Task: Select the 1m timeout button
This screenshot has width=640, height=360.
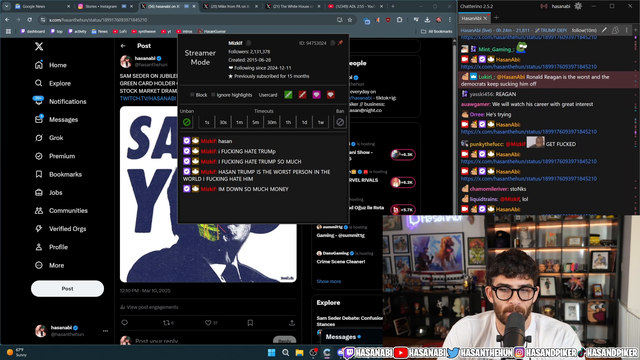Action: [239, 122]
